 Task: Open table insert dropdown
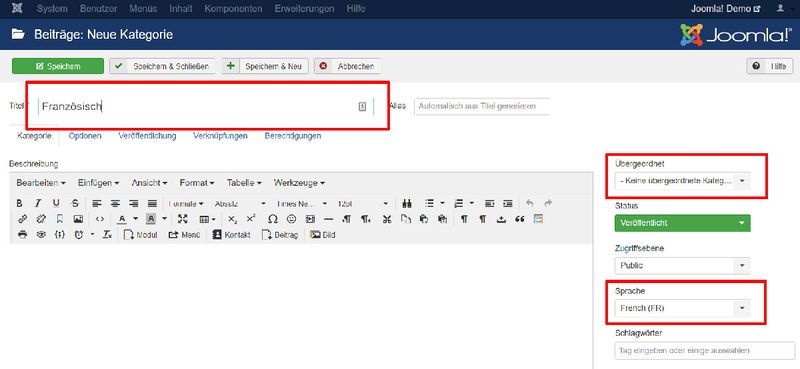[207, 219]
